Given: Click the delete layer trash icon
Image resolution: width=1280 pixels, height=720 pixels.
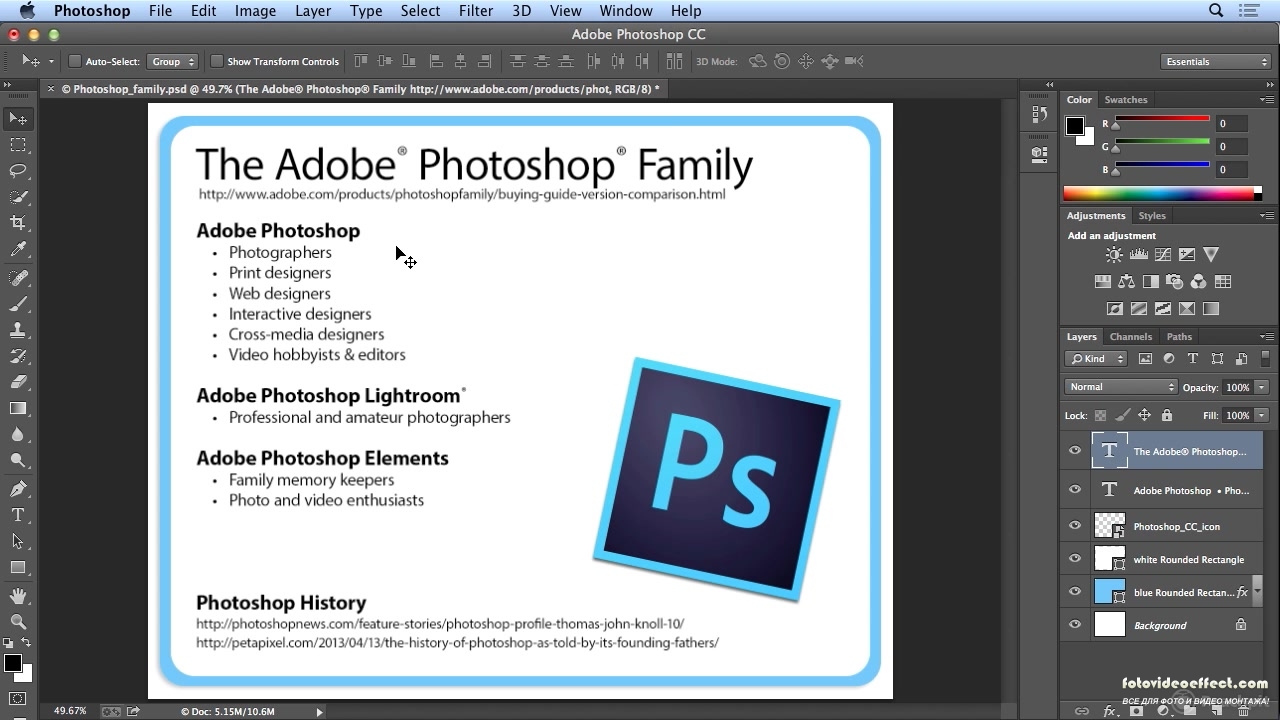Looking at the screenshot, I should coord(1241,711).
